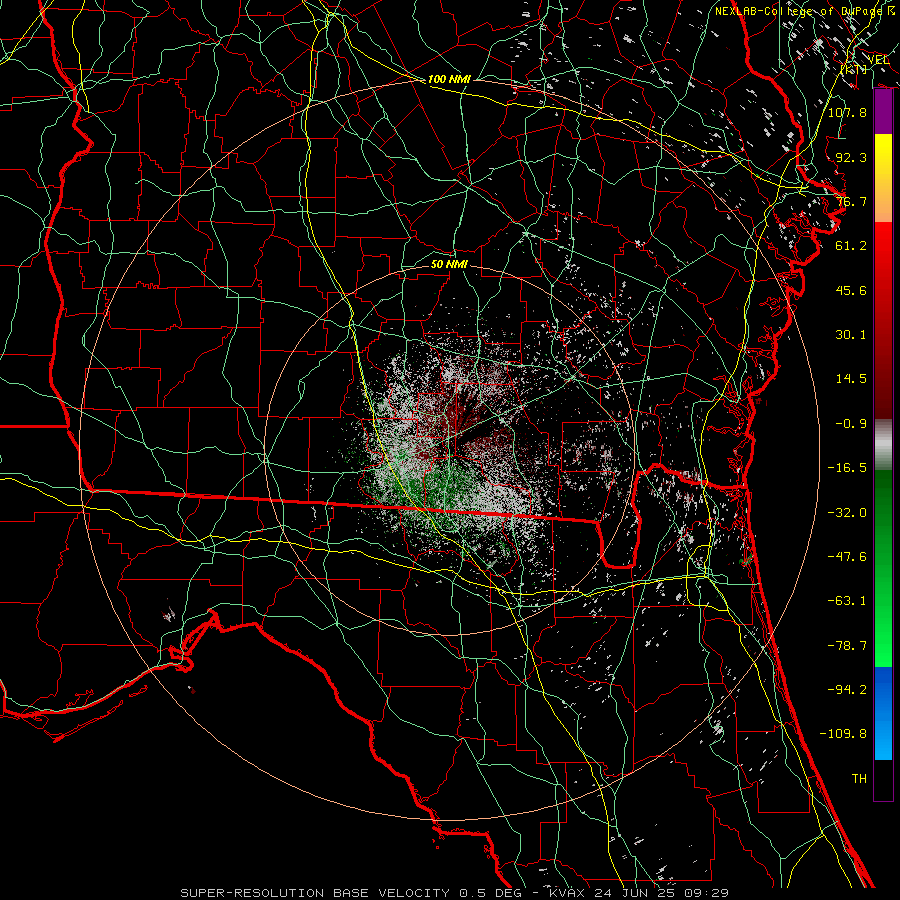The width and height of the screenshot is (900, 900).
Task: Click the -47.6 legend value
Action: click(x=847, y=557)
